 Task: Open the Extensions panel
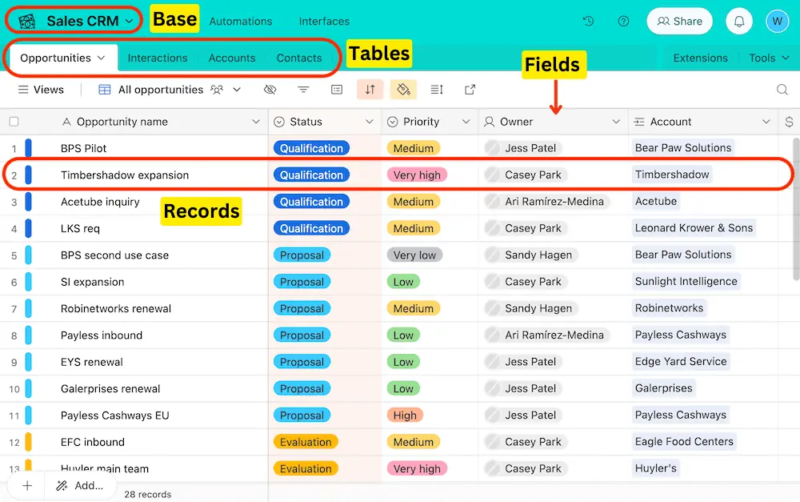tap(700, 58)
